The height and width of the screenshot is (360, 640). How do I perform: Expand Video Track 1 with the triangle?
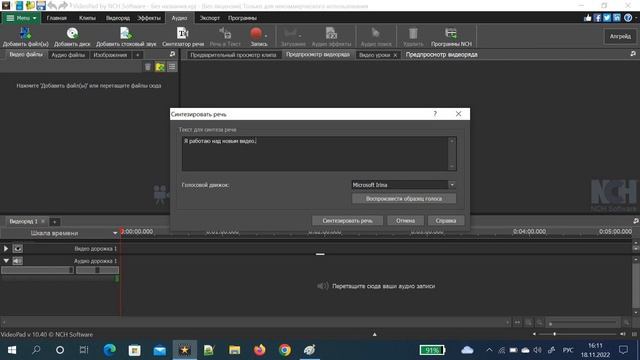6,248
